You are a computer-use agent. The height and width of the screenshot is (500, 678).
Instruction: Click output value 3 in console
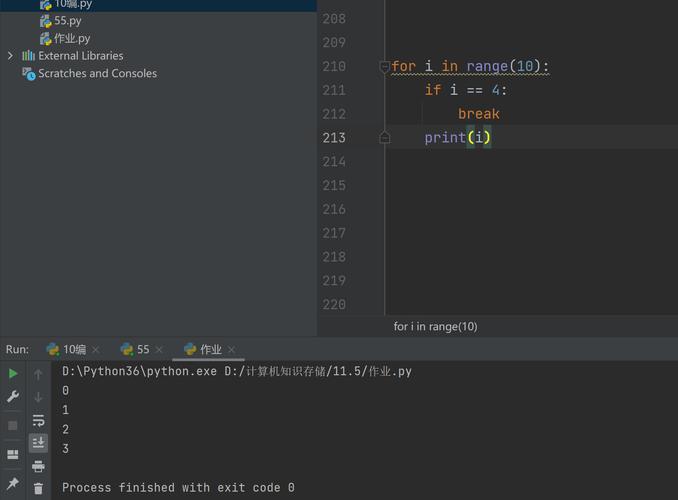[65, 449]
